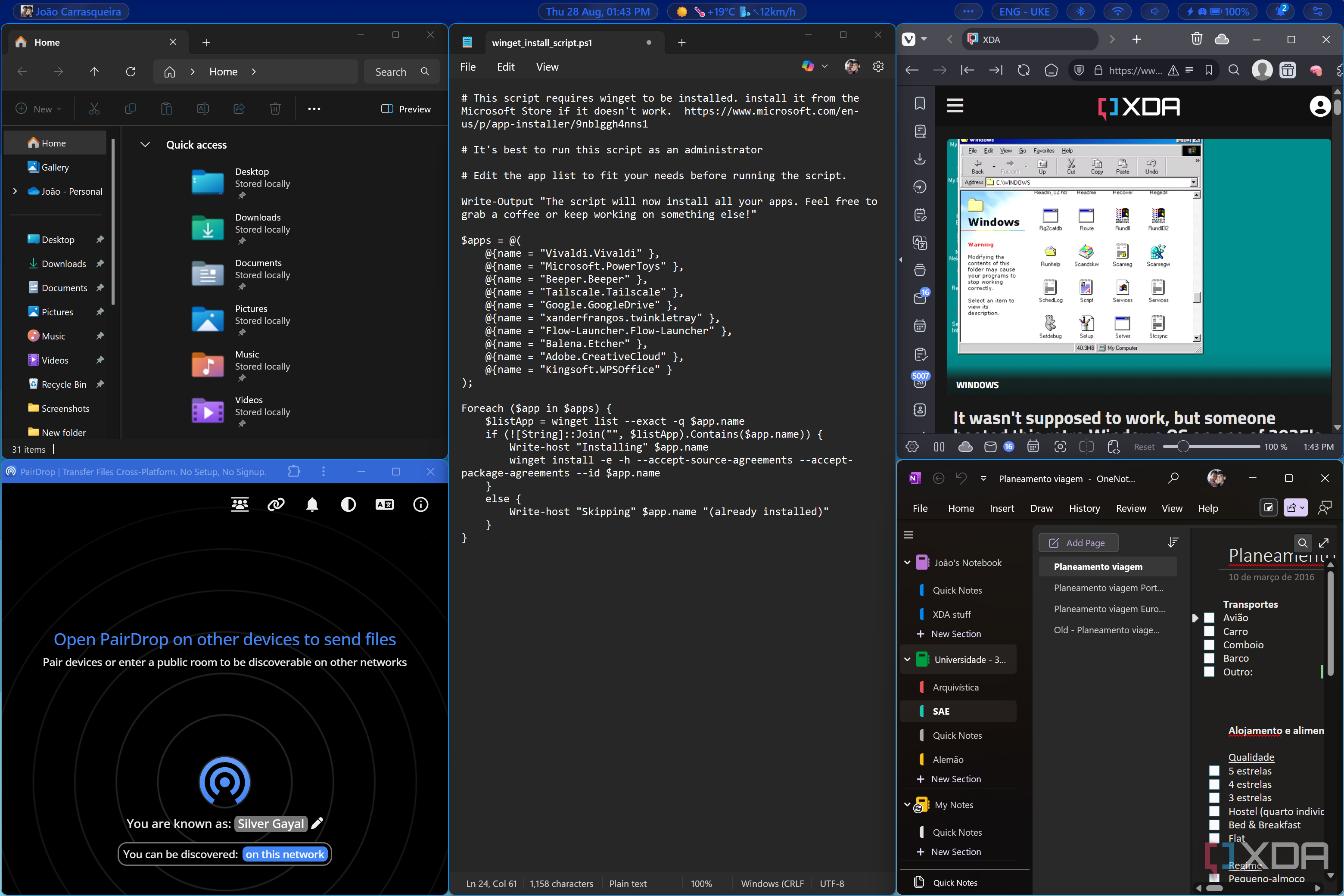Click Vivaldi downloads panel icon
Viewport: 1344px width, 896px height.
pyautogui.click(x=920, y=159)
